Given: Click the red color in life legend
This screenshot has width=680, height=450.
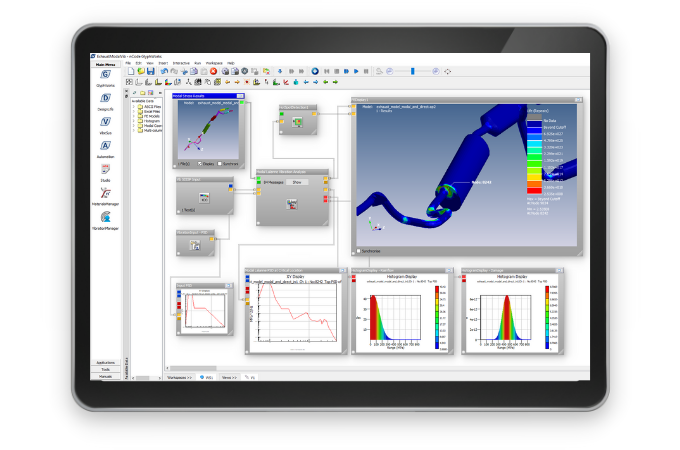Looking at the screenshot, I should (534, 190).
